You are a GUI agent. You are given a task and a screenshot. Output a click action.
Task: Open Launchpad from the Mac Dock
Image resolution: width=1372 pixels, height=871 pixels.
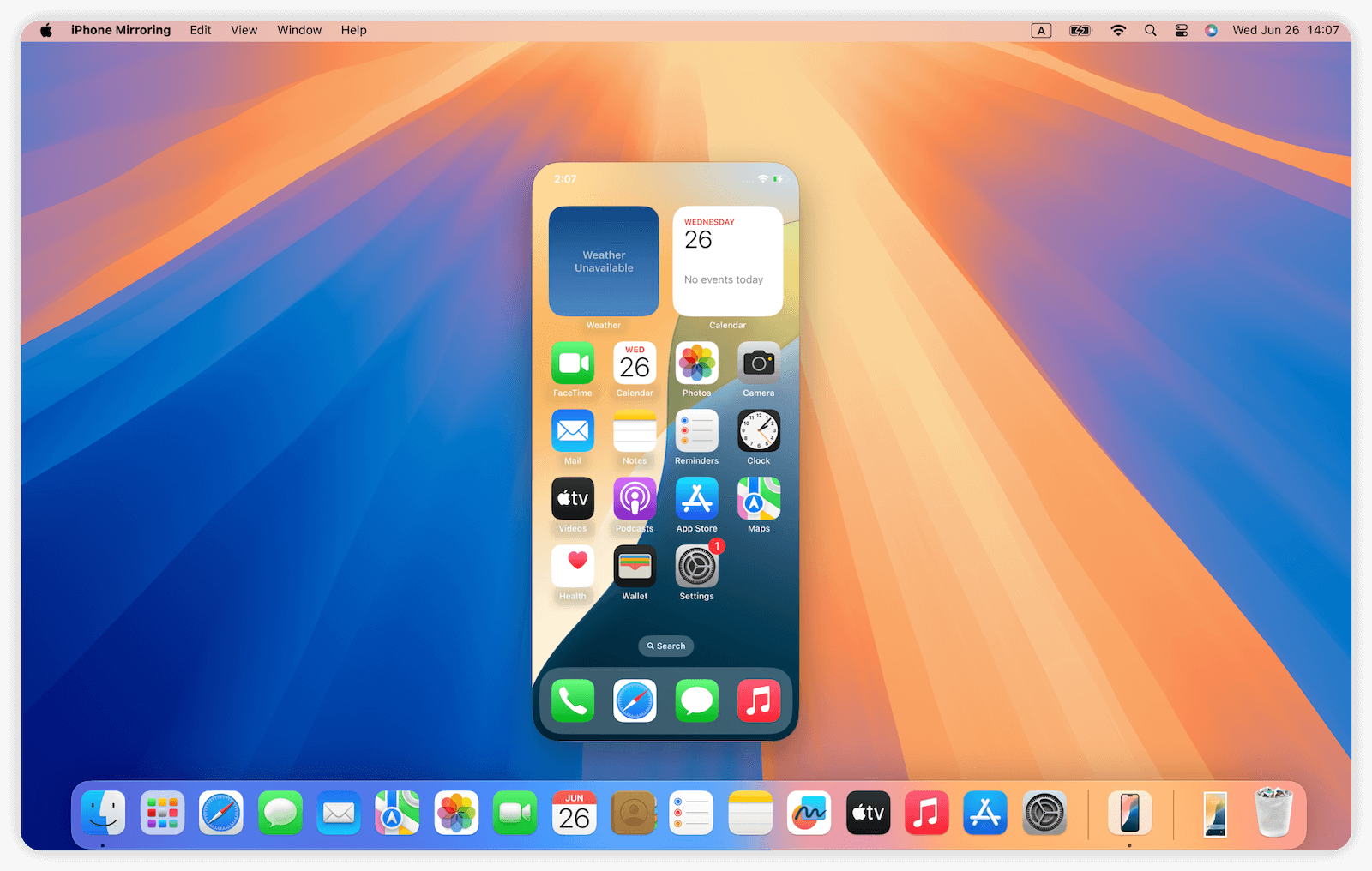[162, 813]
